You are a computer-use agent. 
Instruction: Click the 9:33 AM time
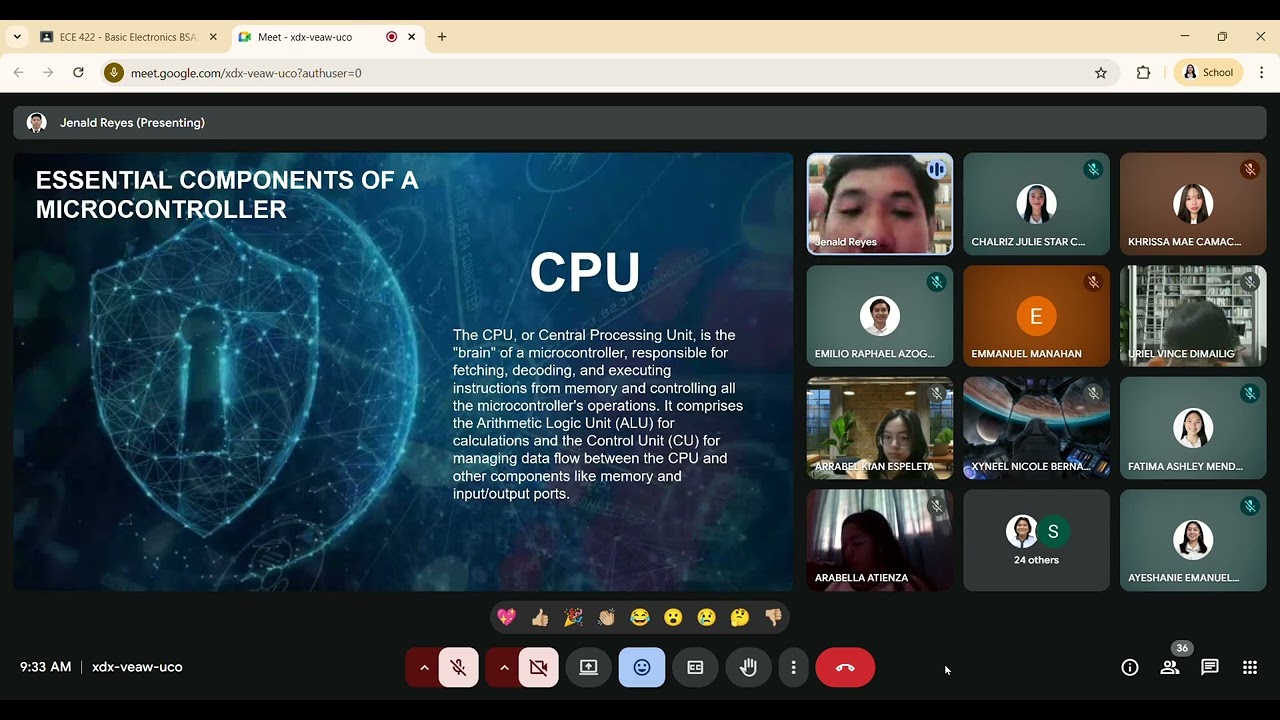(x=45, y=667)
